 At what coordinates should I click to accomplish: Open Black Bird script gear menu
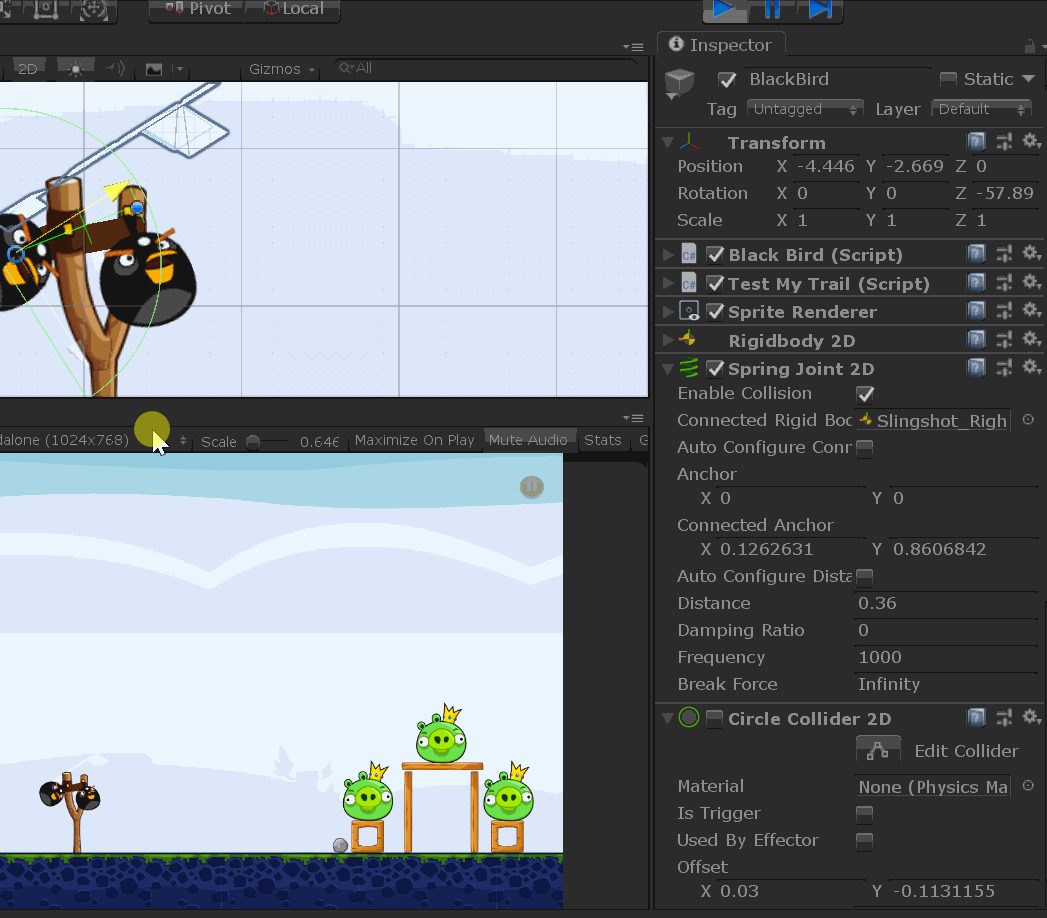click(1031, 253)
